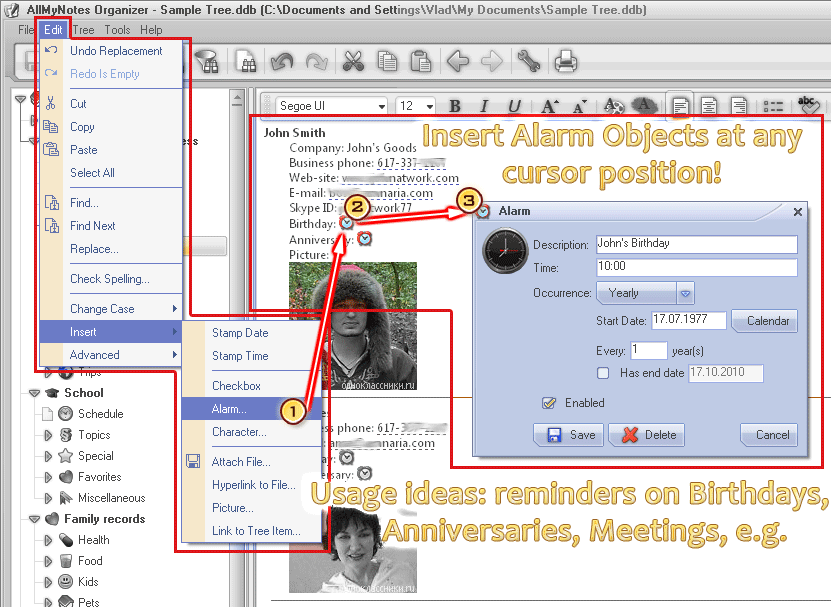Align text center
Viewport: 831px width, 607px height.
click(709, 106)
